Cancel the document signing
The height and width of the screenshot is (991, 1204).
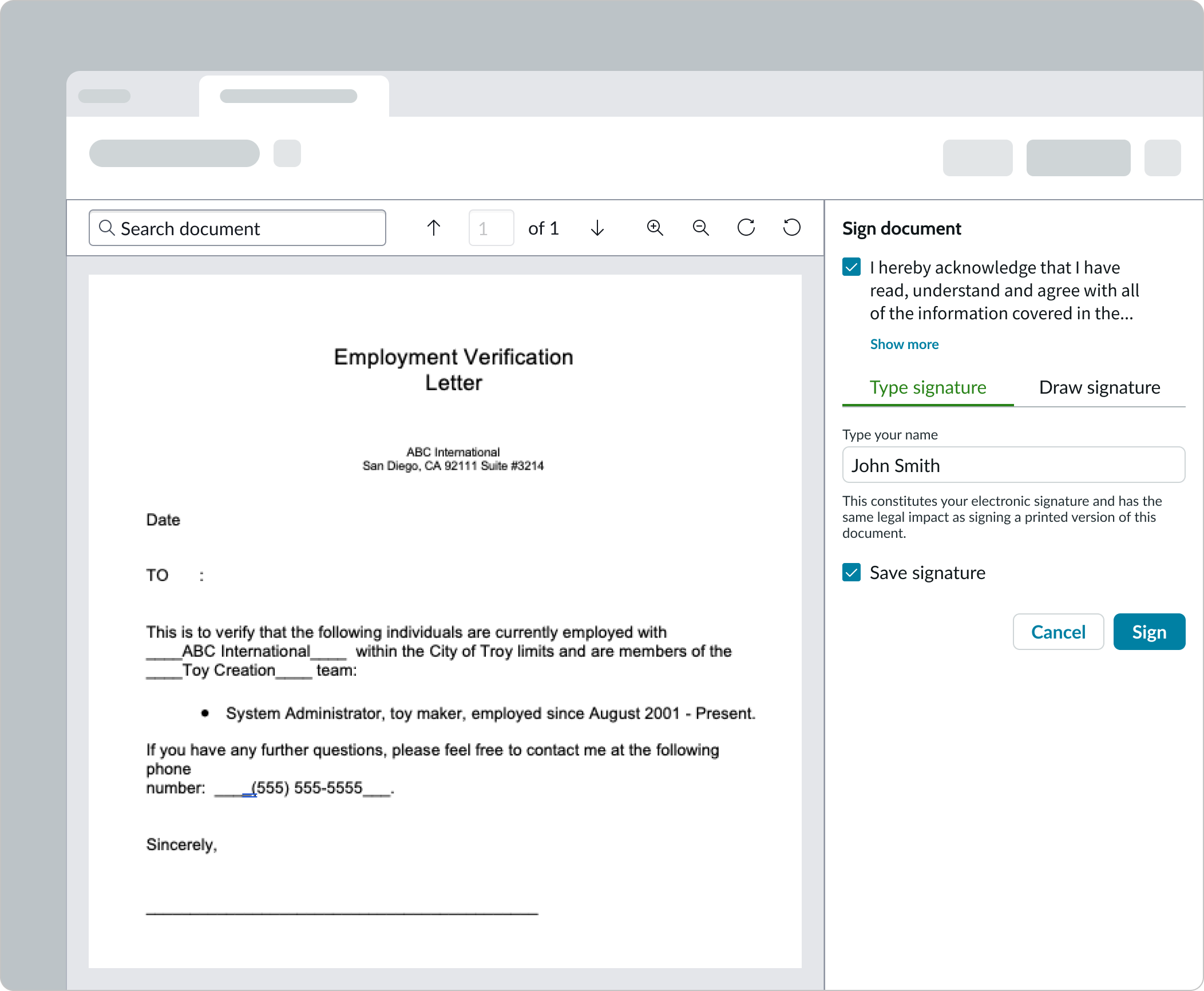click(1058, 632)
